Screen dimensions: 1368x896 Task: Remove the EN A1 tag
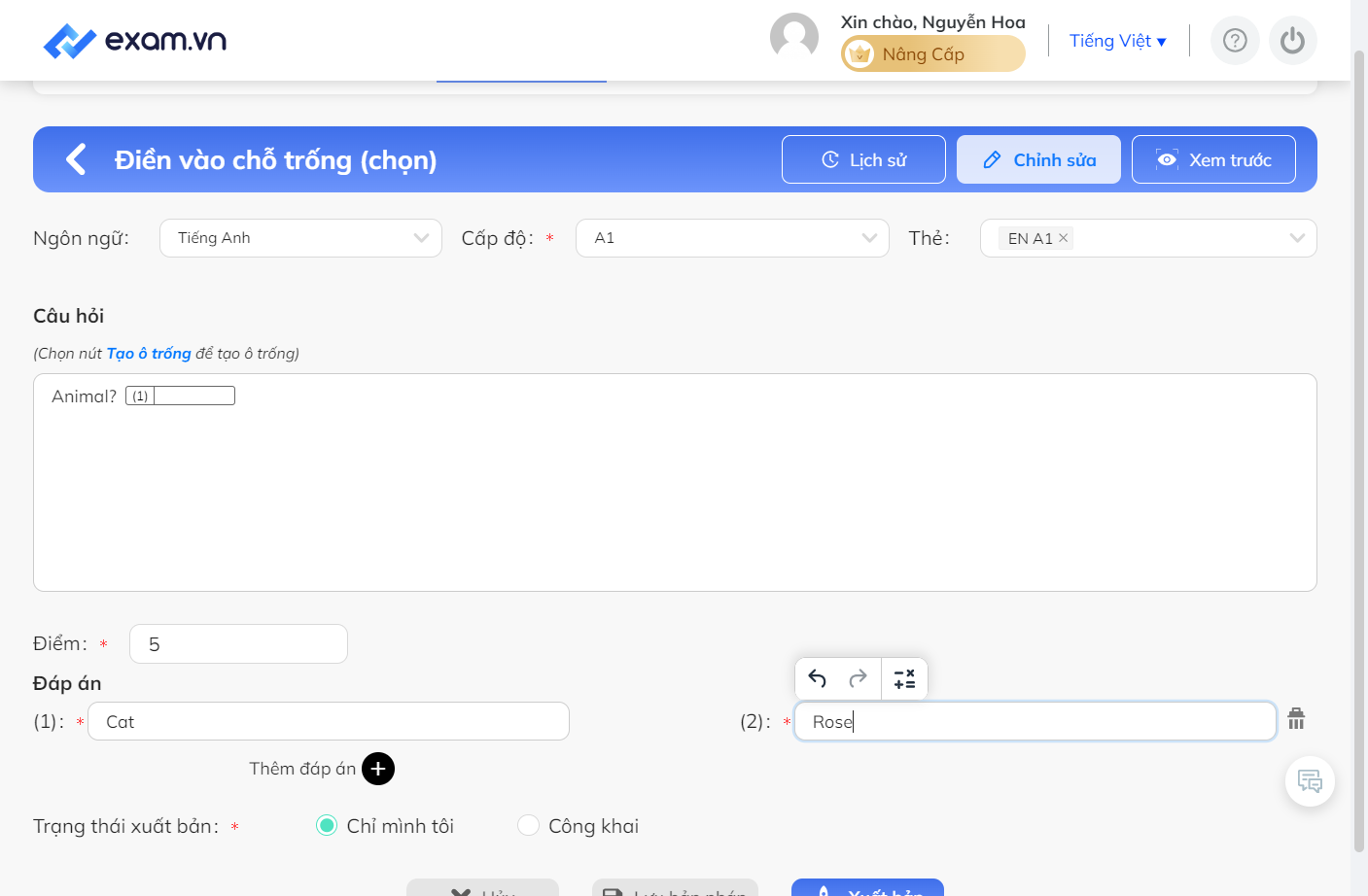(1063, 238)
